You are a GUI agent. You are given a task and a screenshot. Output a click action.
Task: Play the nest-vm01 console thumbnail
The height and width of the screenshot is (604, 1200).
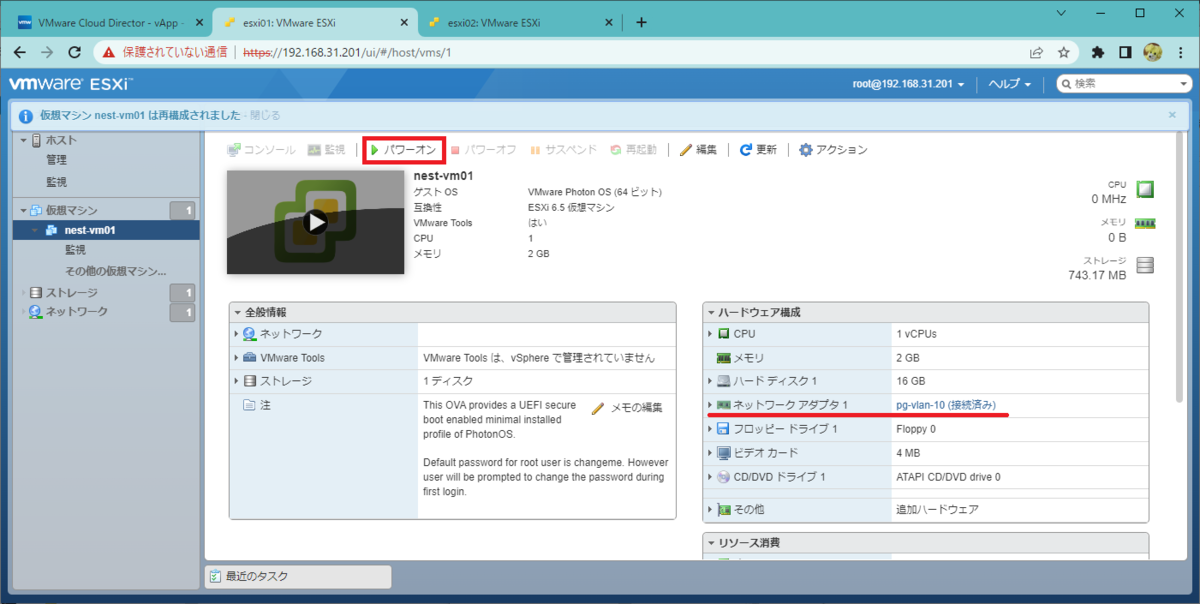(x=316, y=222)
